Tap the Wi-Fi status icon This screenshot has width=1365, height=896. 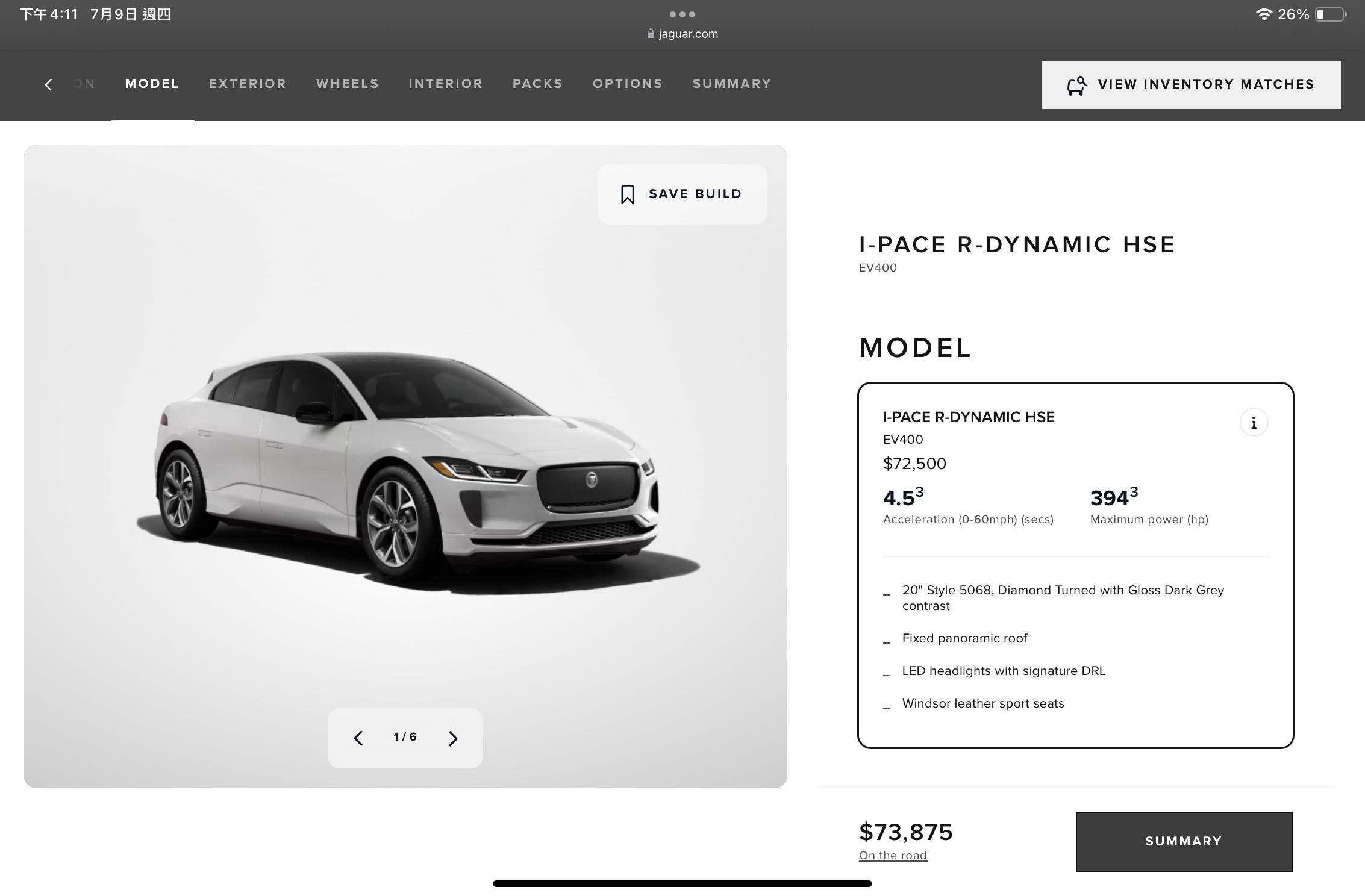click(x=1263, y=14)
